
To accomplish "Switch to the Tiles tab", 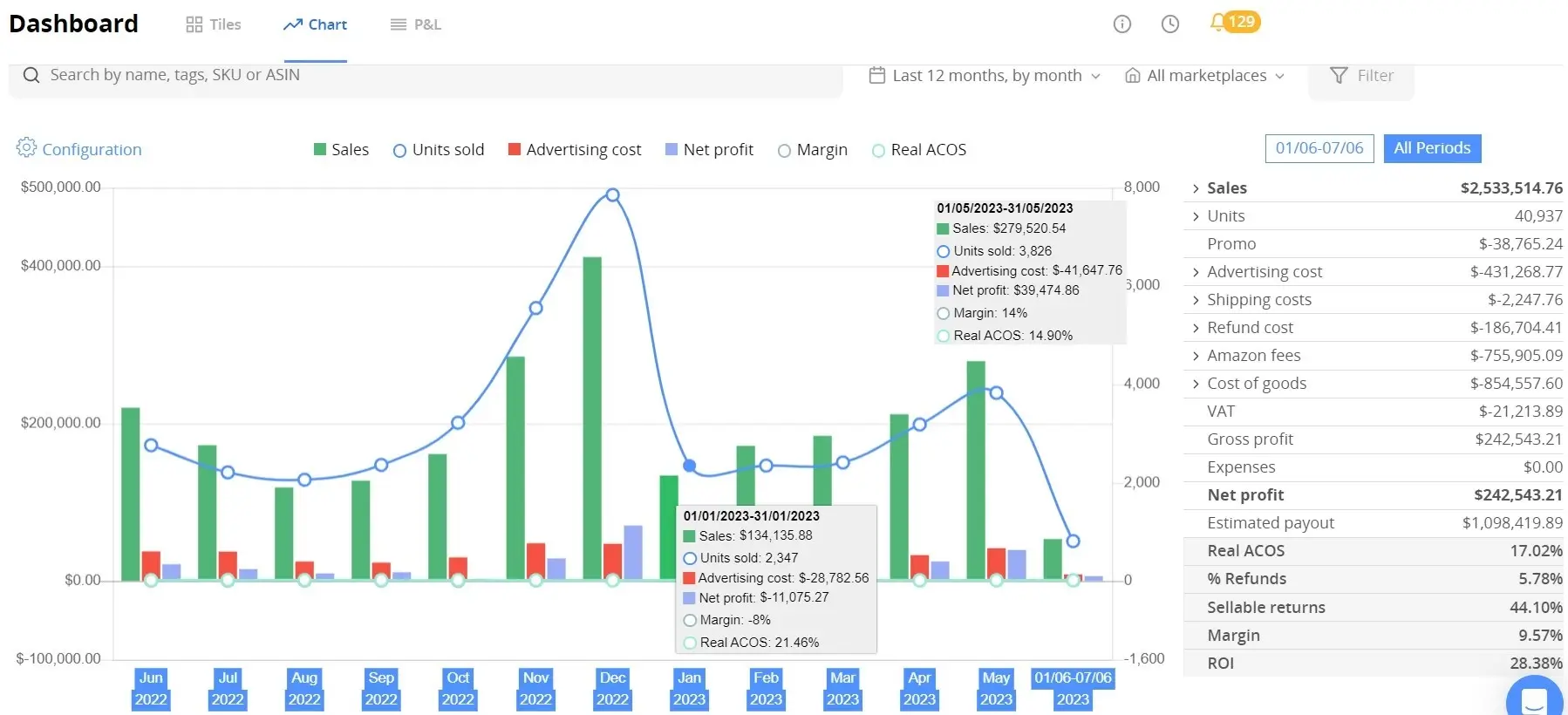I will coord(214,24).
